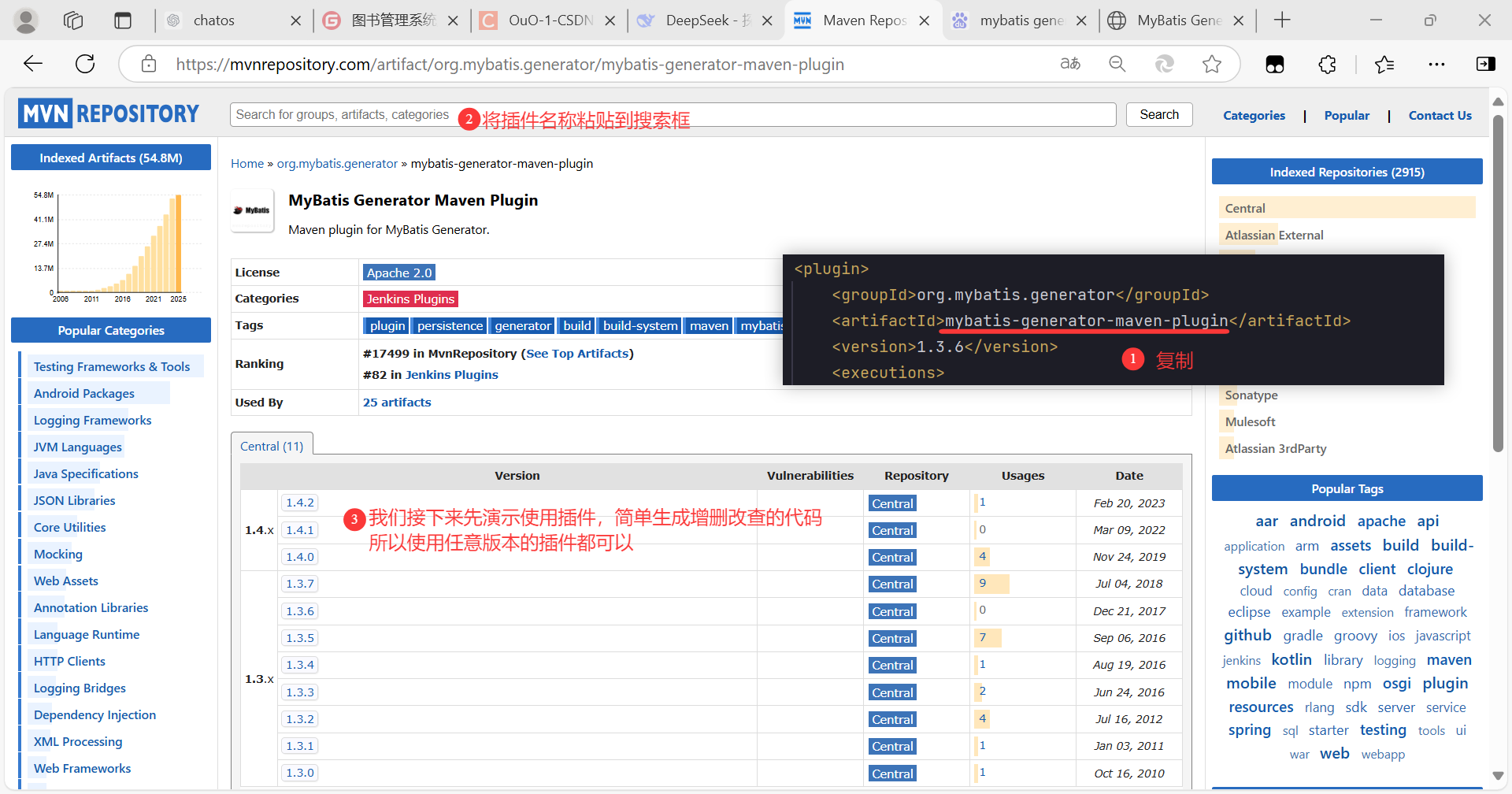The image size is (1512, 794).
Task: Reload the page with refresh icon
Action: click(x=85, y=64)
